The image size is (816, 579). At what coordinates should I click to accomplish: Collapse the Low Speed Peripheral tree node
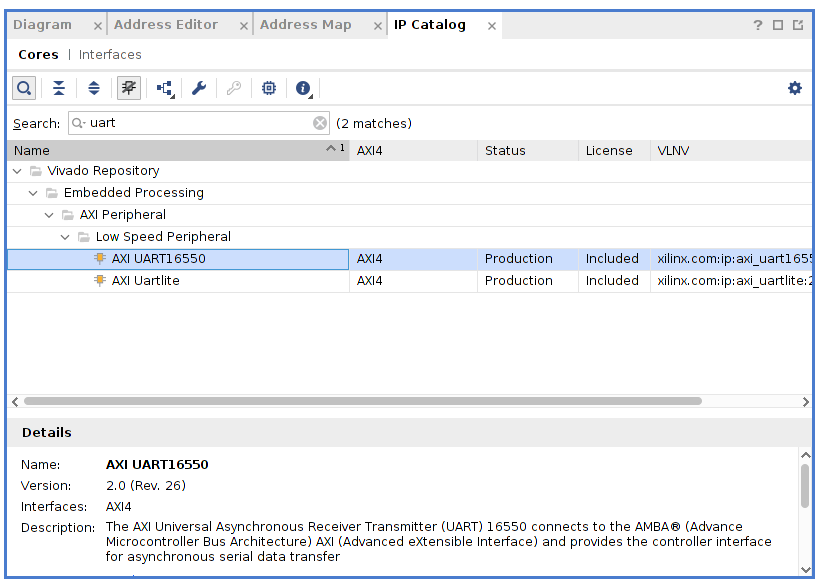click(65, 237)
